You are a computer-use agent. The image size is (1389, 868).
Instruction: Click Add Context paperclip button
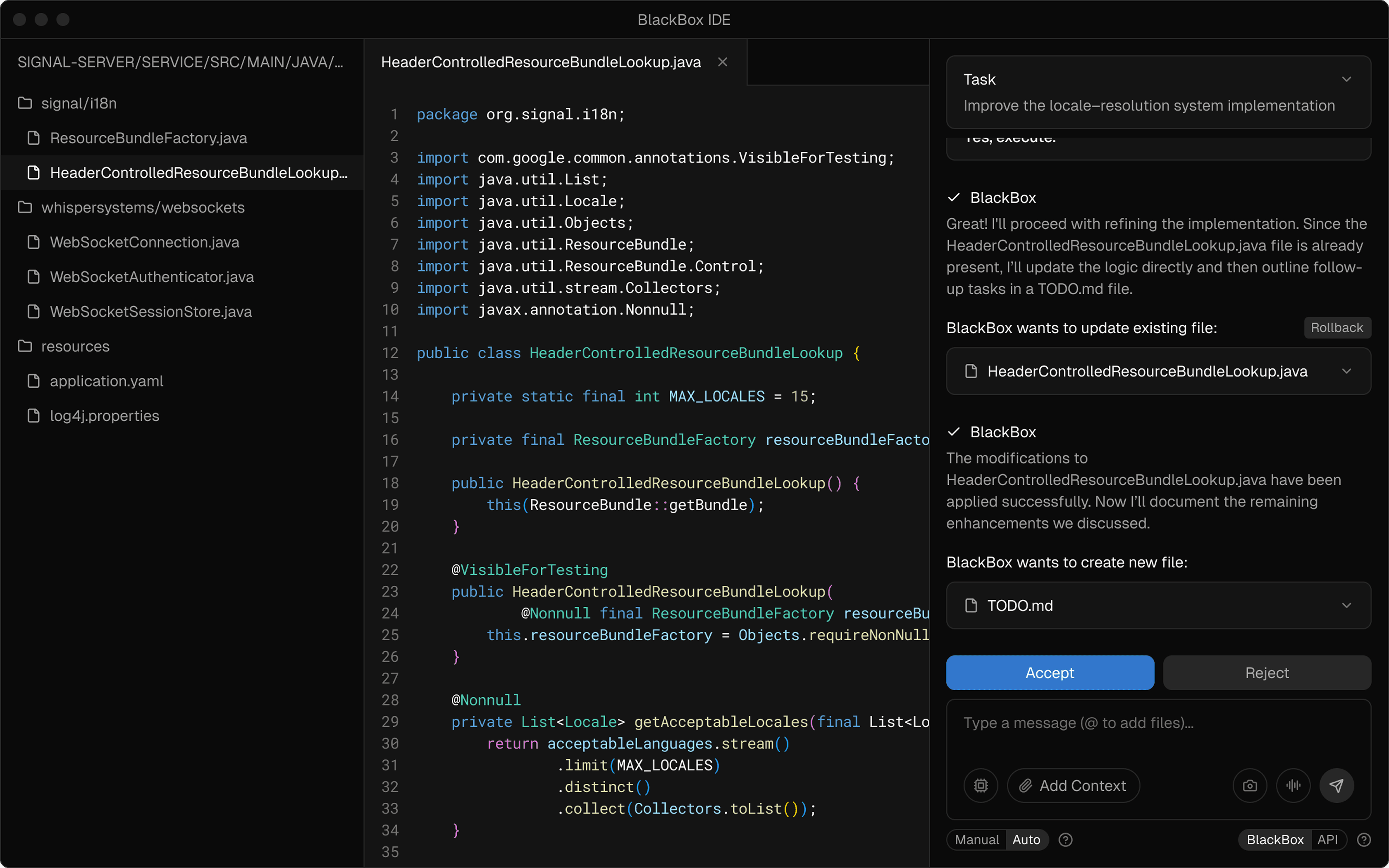point(1073,785)
